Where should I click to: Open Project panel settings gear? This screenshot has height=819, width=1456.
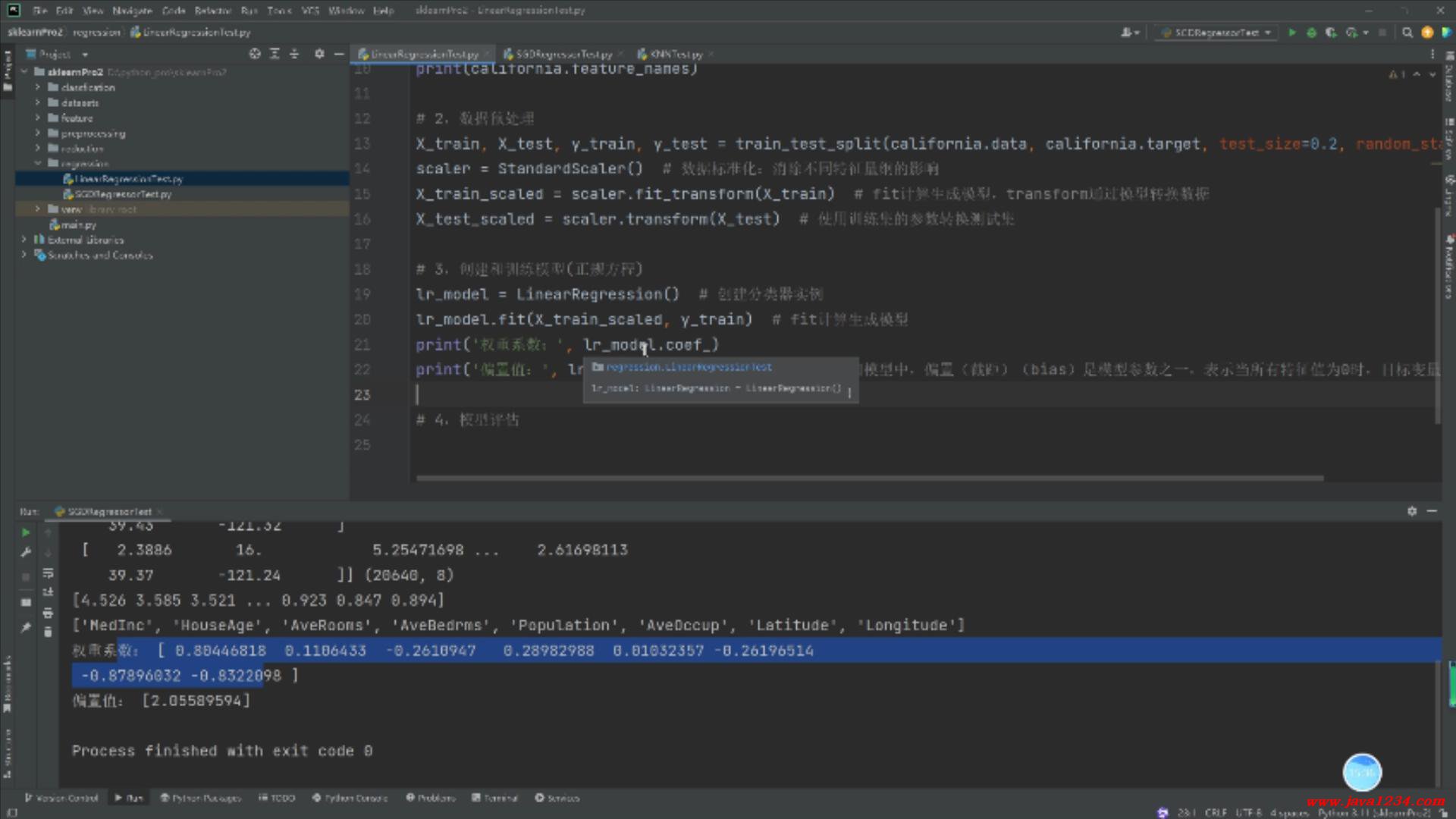click(x=319, y=54)
